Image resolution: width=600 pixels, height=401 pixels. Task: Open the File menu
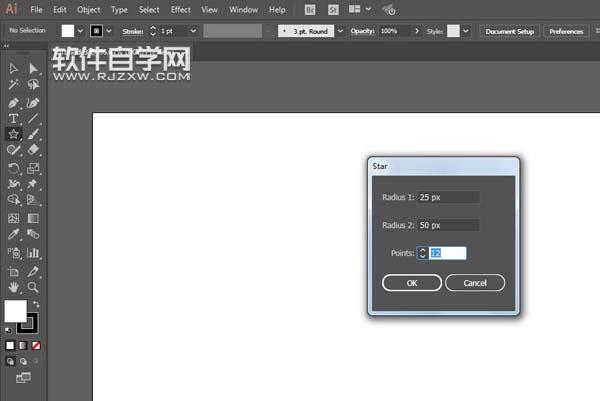pos(36,10)
